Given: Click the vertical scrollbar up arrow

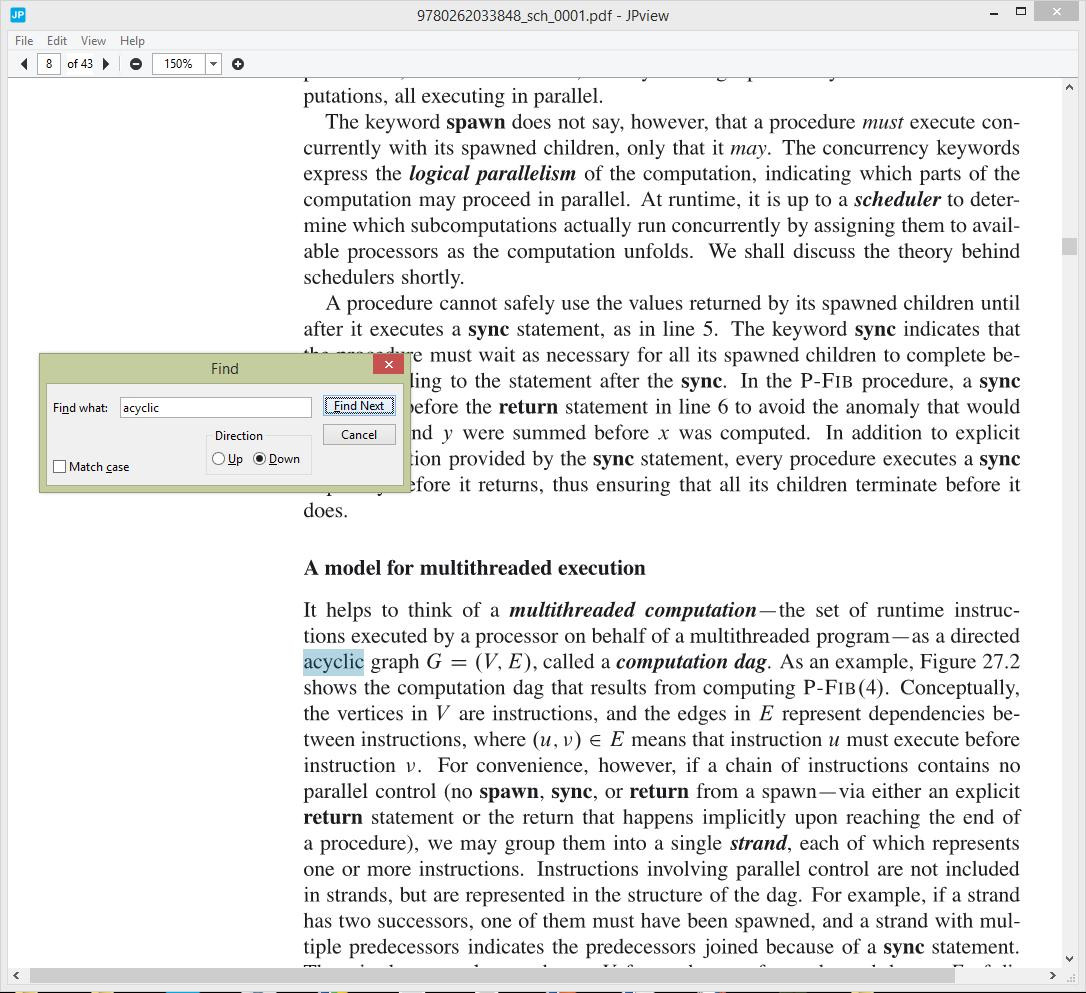Looking at the screenshot, I should coord(1069,88).
